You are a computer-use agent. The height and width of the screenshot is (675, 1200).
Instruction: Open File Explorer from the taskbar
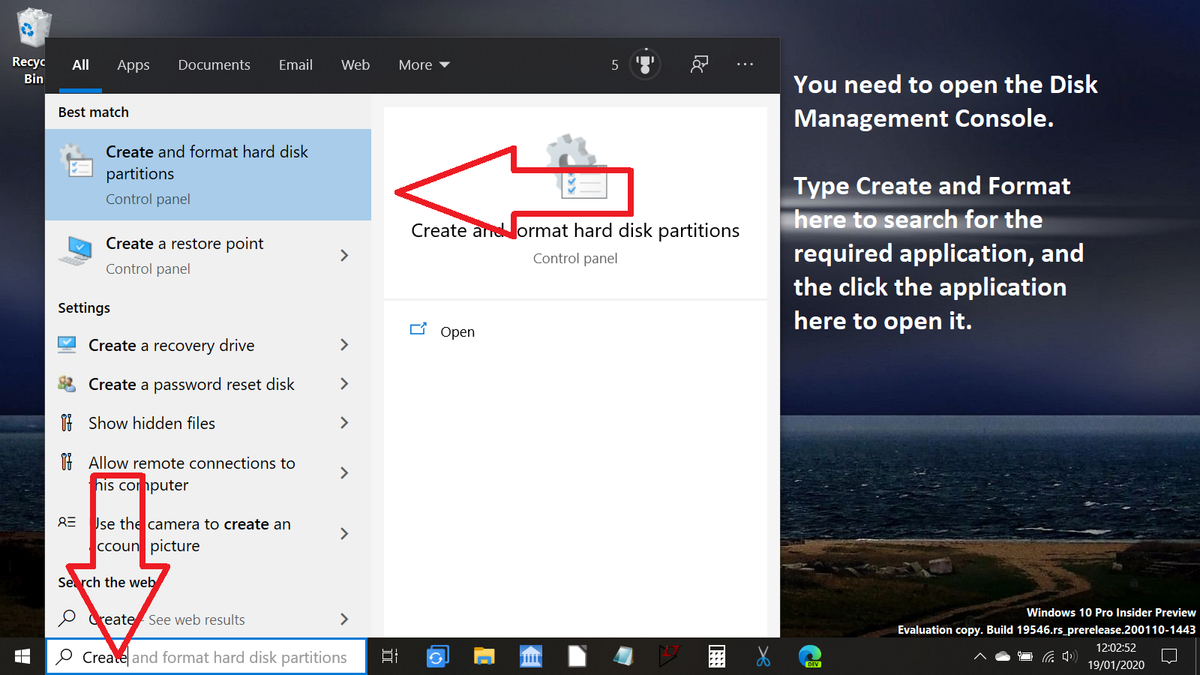[484, 657]
